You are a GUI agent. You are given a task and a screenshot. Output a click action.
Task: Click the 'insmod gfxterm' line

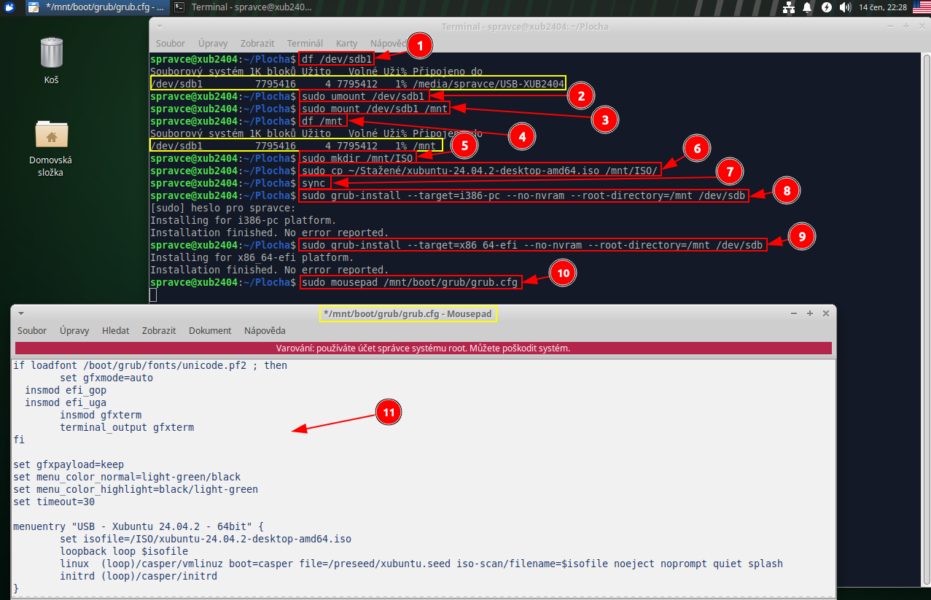coord(100,415)
